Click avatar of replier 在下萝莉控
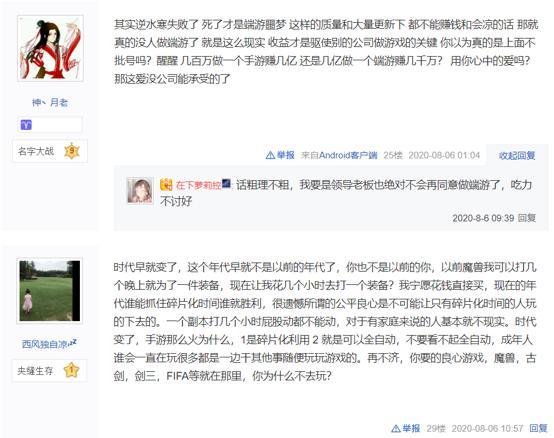This screenshot has height=438, width=554. (x=140, y=191)
